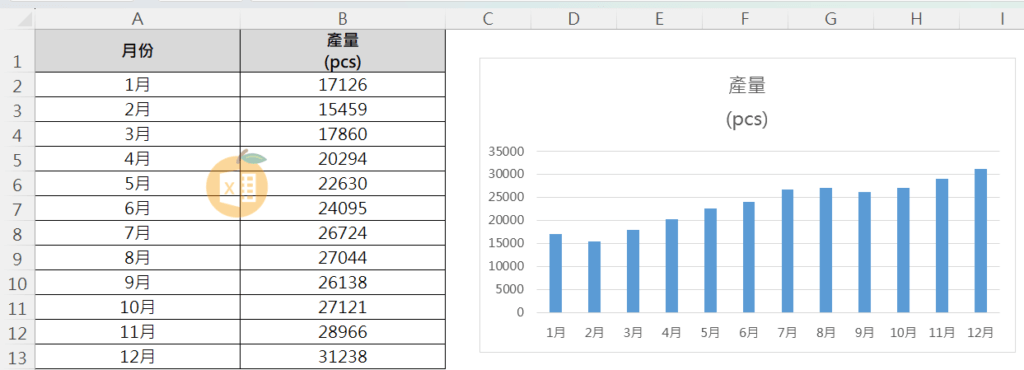This screenshot has height=370, width=1024.
Task: Select column B header
Action: [343, 19]
